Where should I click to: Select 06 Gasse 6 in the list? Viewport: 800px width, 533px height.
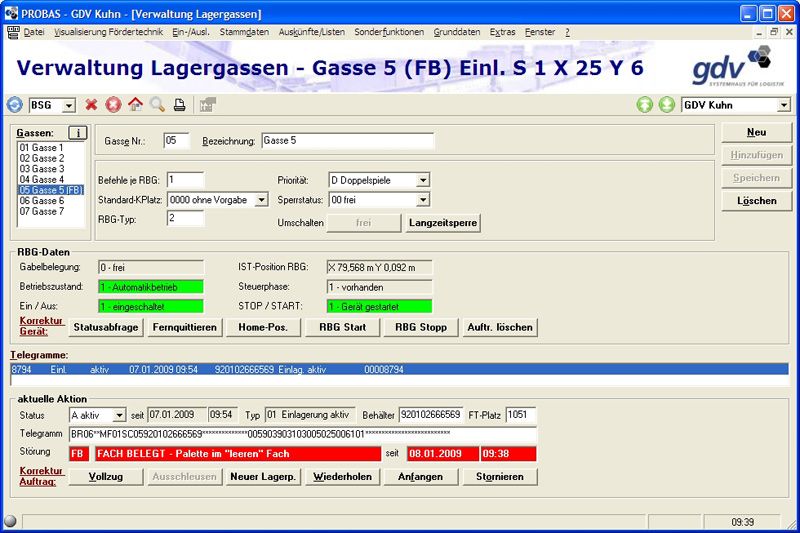coord(51,200)
